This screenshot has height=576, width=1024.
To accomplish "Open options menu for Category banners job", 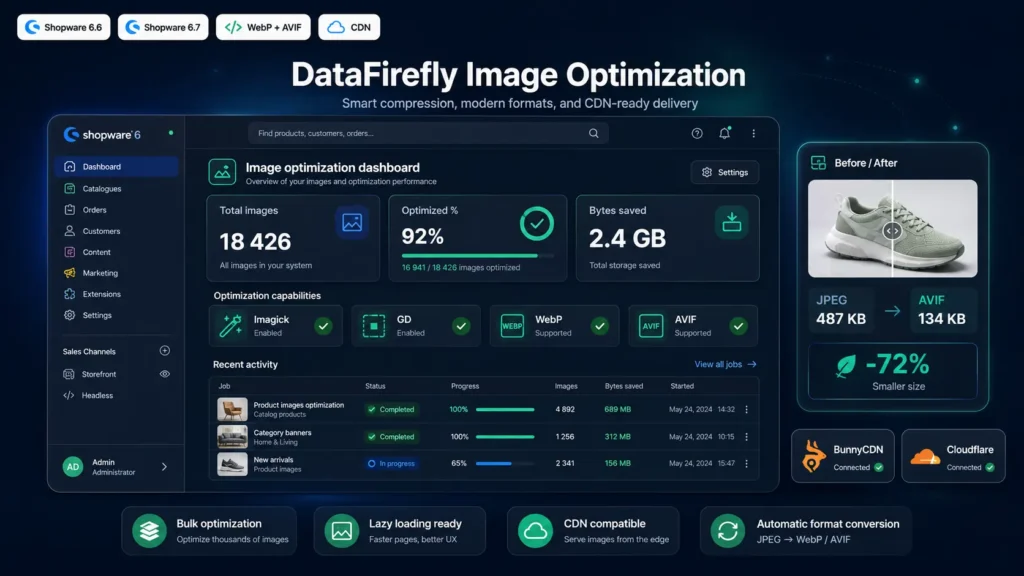I will tap(746, 437).
